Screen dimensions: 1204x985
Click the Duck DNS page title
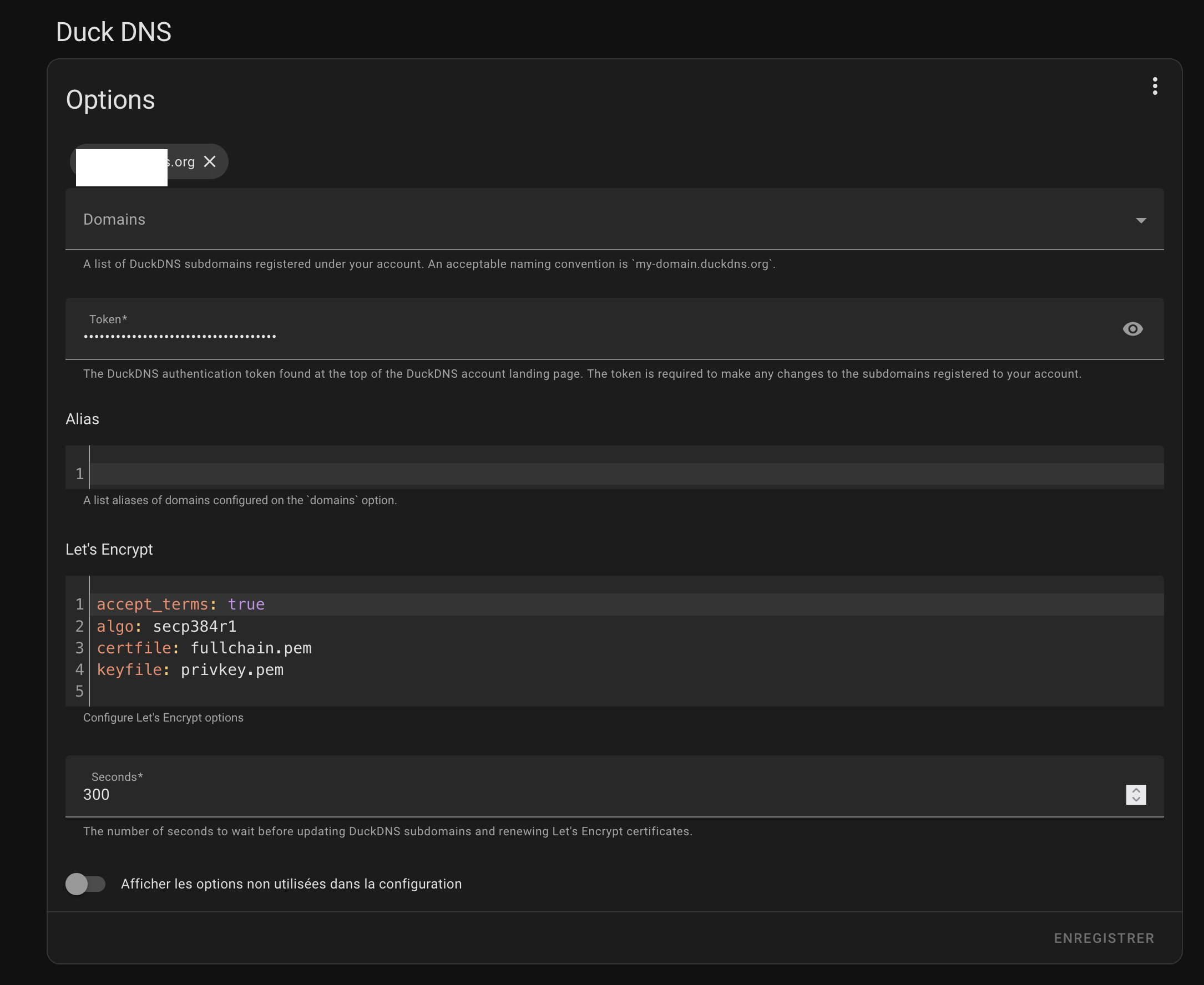point(114,32)
